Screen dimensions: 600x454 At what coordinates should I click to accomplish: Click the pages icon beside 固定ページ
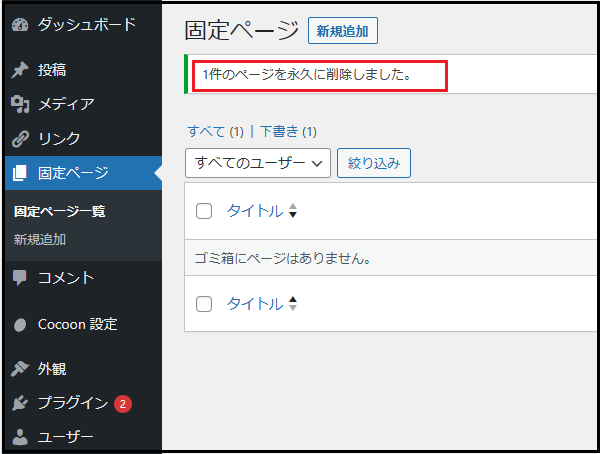point(20,173)
